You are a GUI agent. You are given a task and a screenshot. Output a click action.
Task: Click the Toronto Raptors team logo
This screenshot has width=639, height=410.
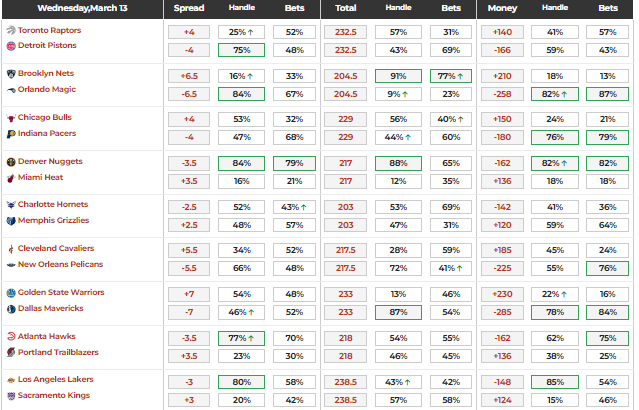click(x=11, y=31)
